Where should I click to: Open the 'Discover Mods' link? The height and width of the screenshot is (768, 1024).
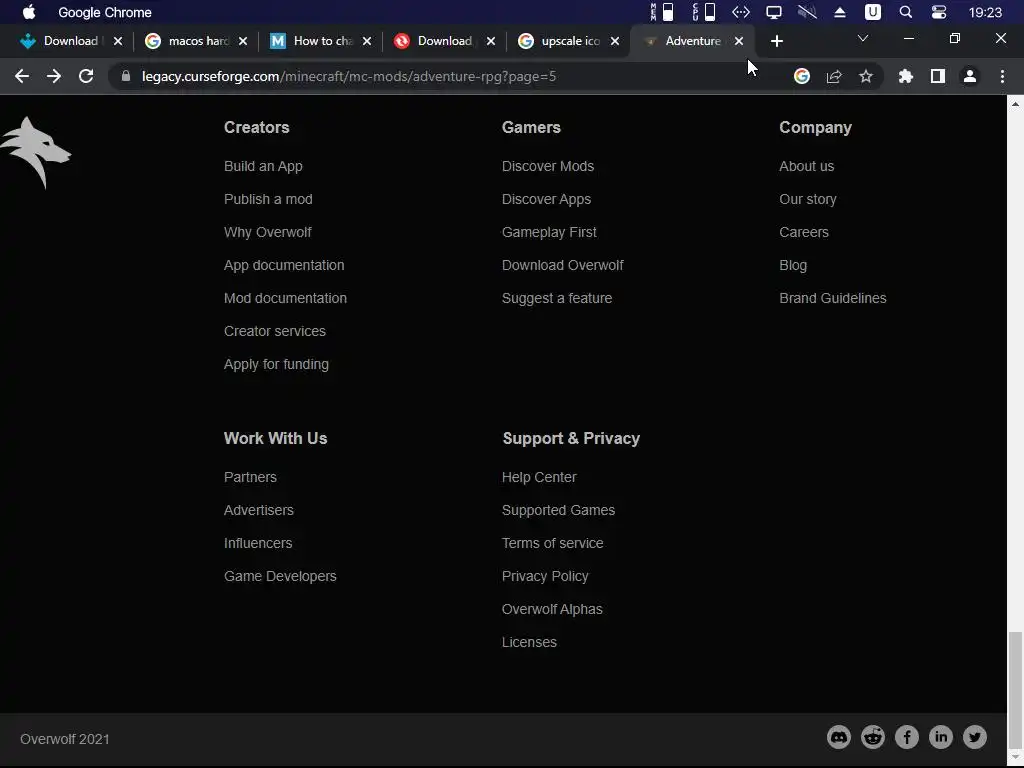click(548, 166)
